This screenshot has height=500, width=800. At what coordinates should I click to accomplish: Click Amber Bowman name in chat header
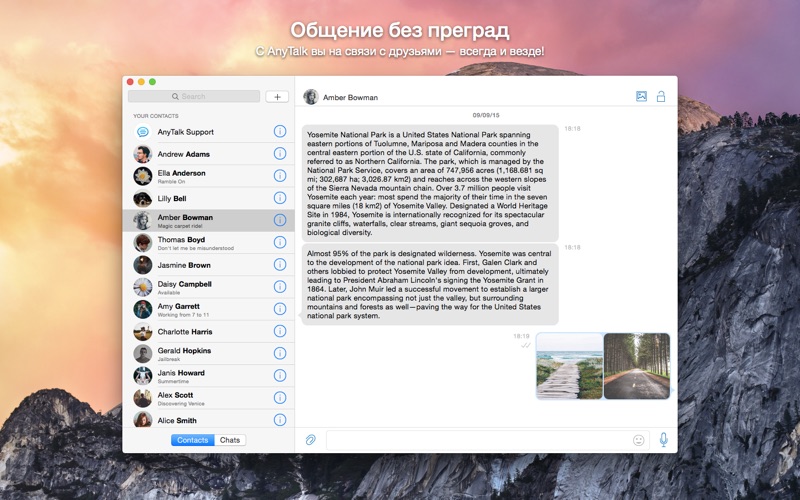tap(350, 97)
